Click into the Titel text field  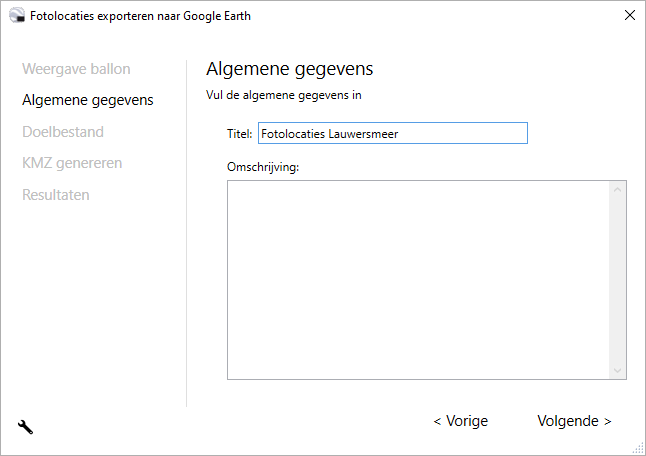tap(392, 133)
